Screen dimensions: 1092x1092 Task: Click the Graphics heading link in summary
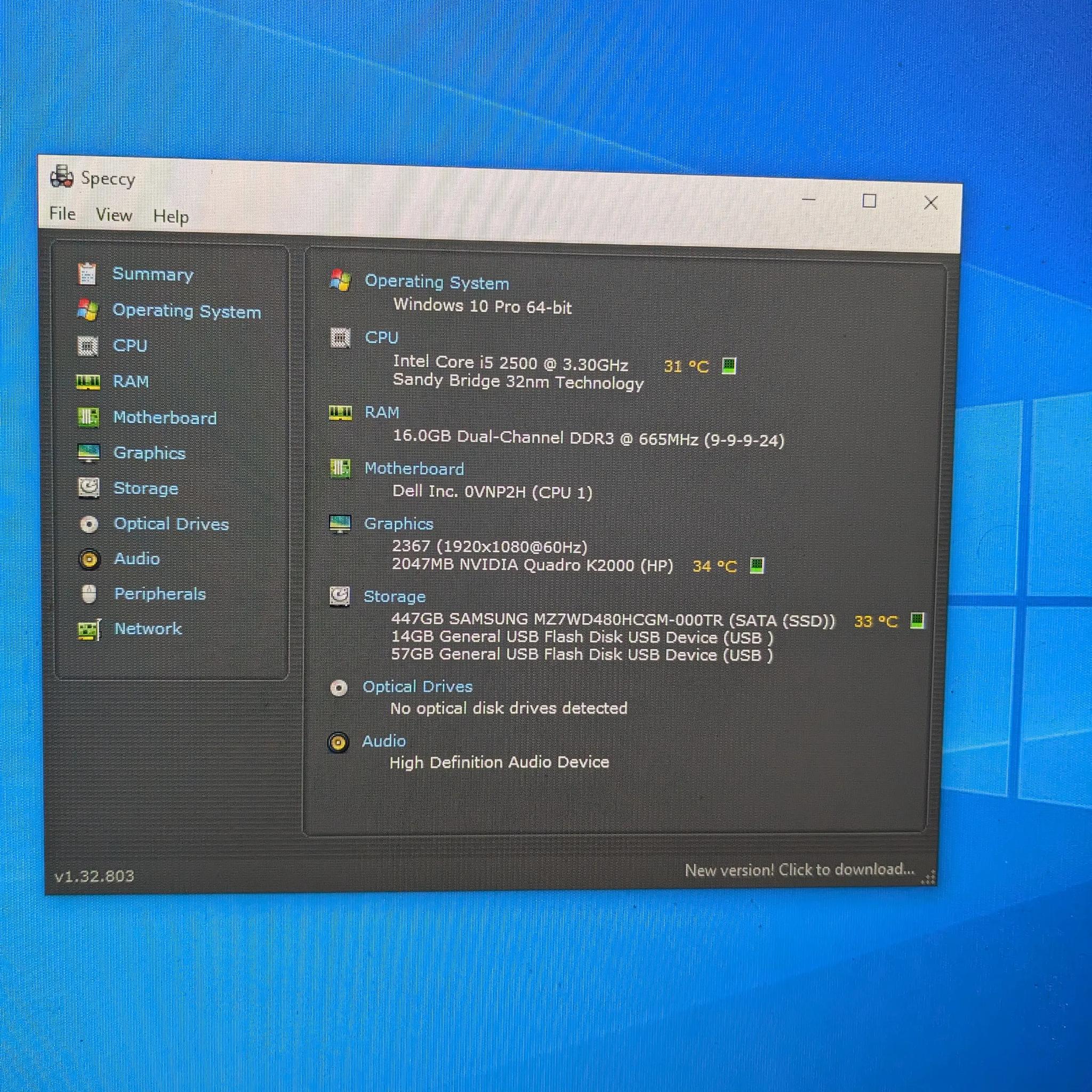tap(398, 524)
